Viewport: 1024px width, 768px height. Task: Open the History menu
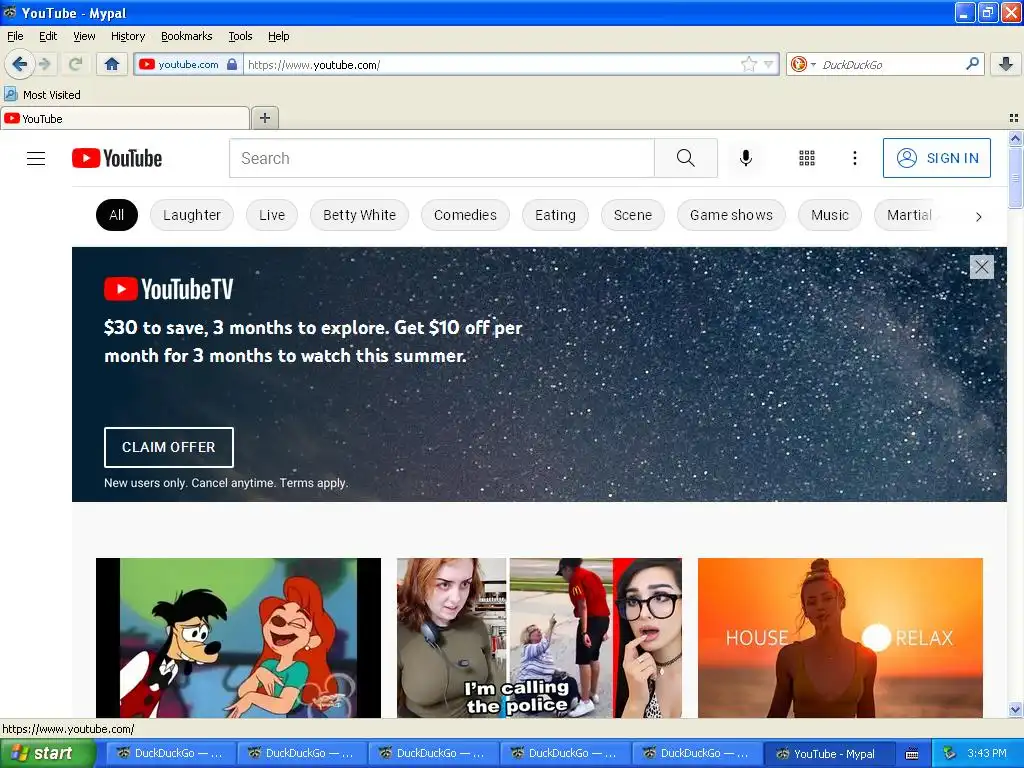pos(128,36)
